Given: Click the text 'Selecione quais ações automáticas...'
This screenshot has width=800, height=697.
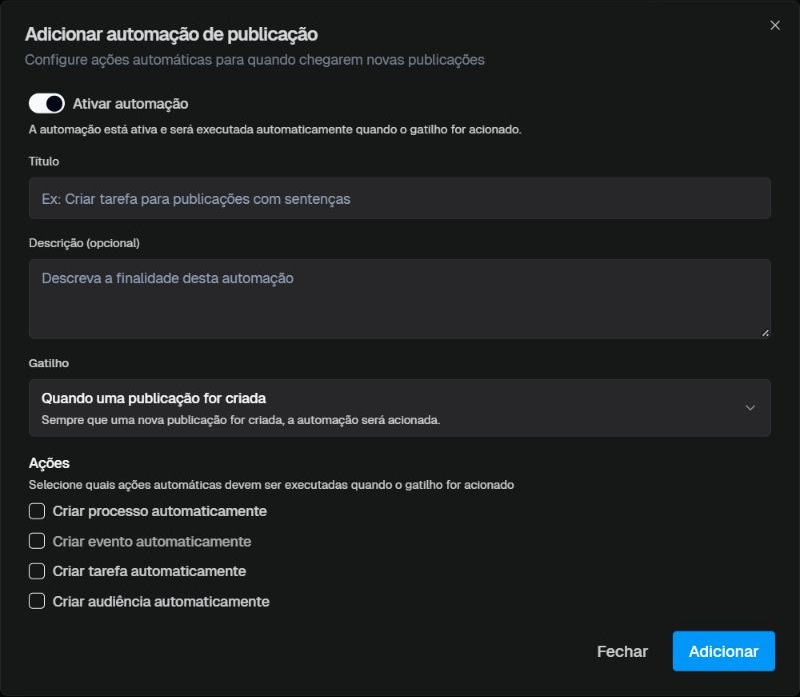Looking at the screenshot, I should (x=271, y=485).
